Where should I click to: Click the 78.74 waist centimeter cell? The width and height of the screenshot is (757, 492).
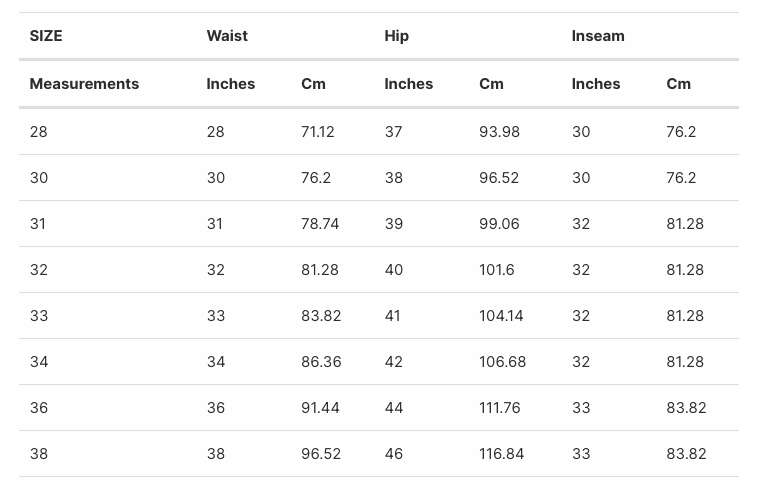[320, 224]
